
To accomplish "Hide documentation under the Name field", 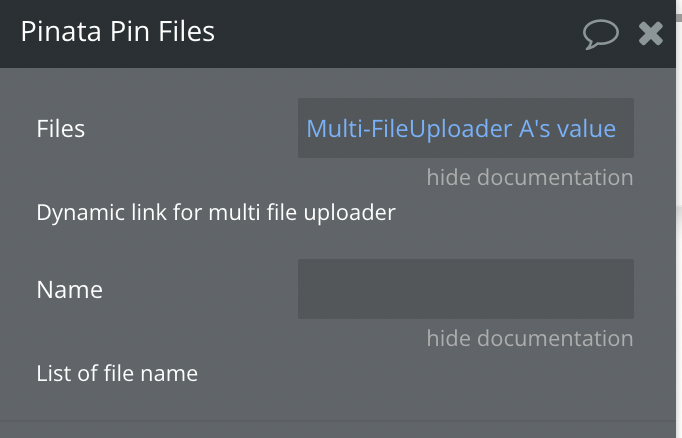I will [530, 338].
